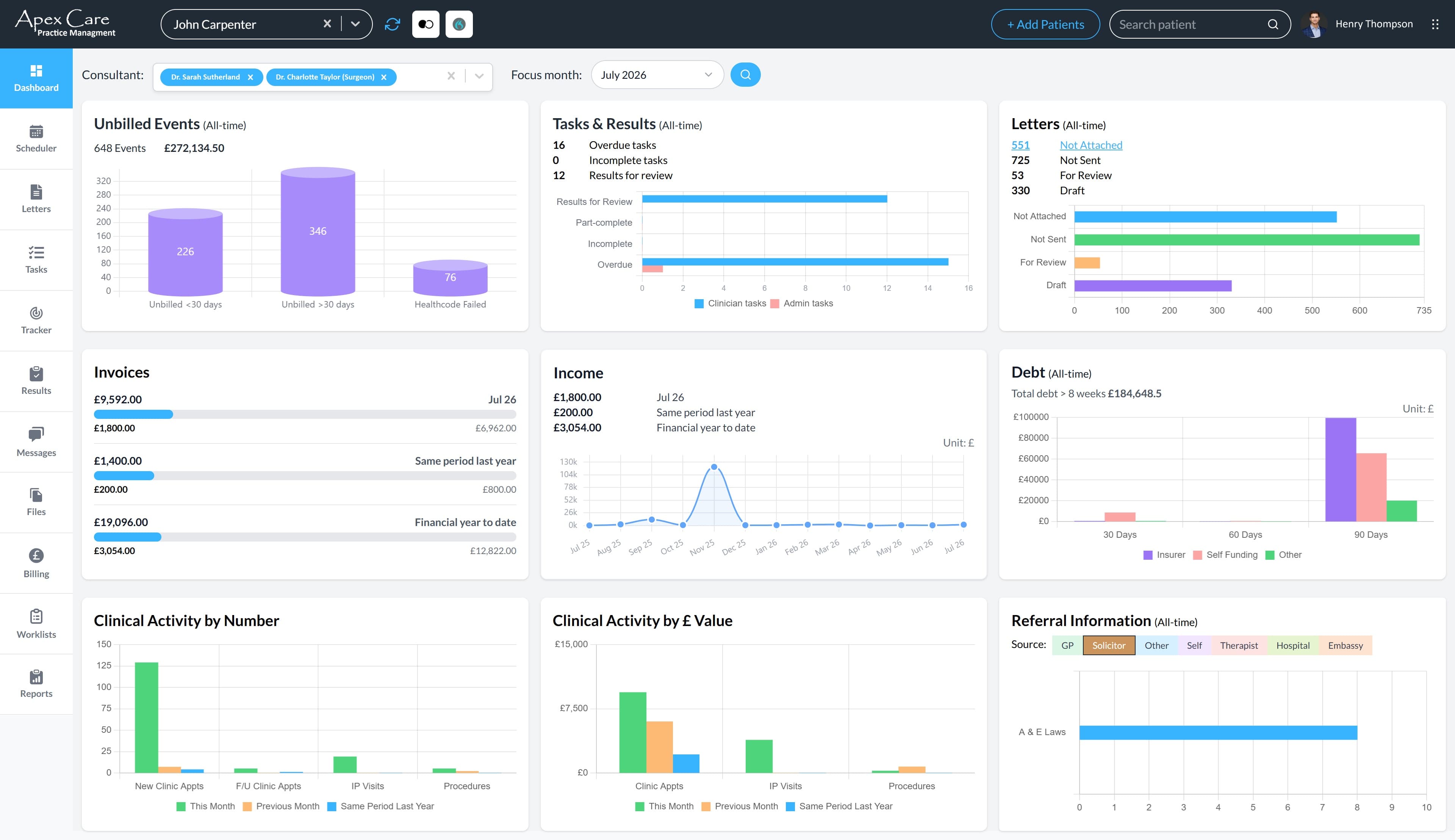1455x840 pixels.
Task: Select the Solicitor referral source tab
Action: [1109, 645]
